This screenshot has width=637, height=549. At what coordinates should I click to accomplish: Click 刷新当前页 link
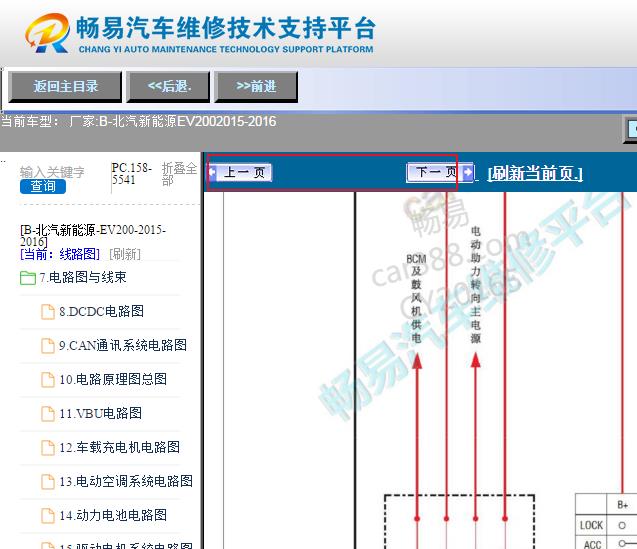[x=535, y=174]
